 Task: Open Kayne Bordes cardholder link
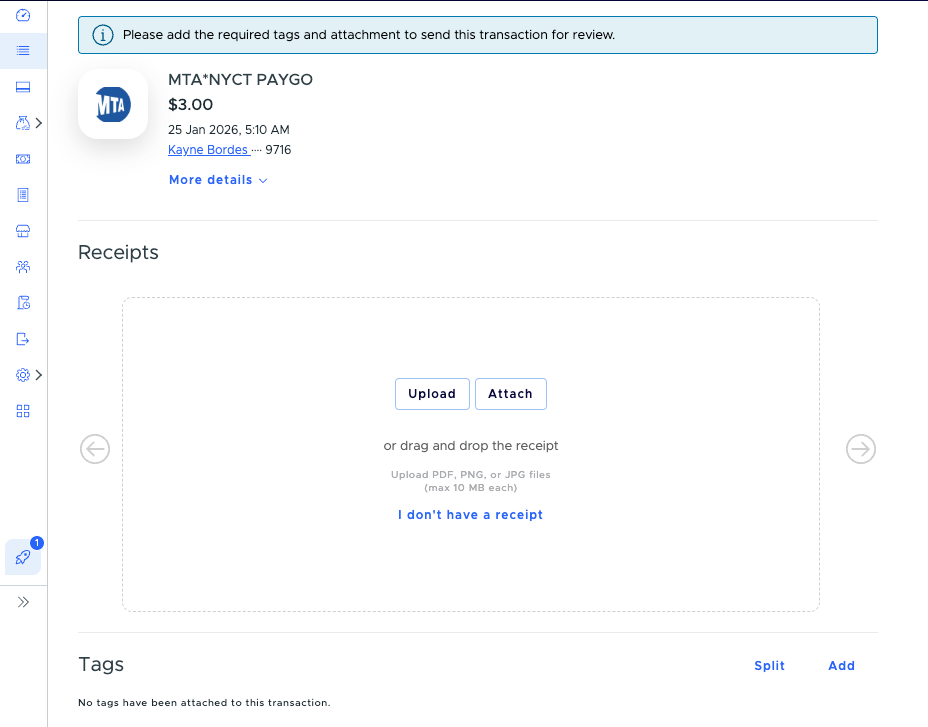pyautogui.click(x=208, y=150)
